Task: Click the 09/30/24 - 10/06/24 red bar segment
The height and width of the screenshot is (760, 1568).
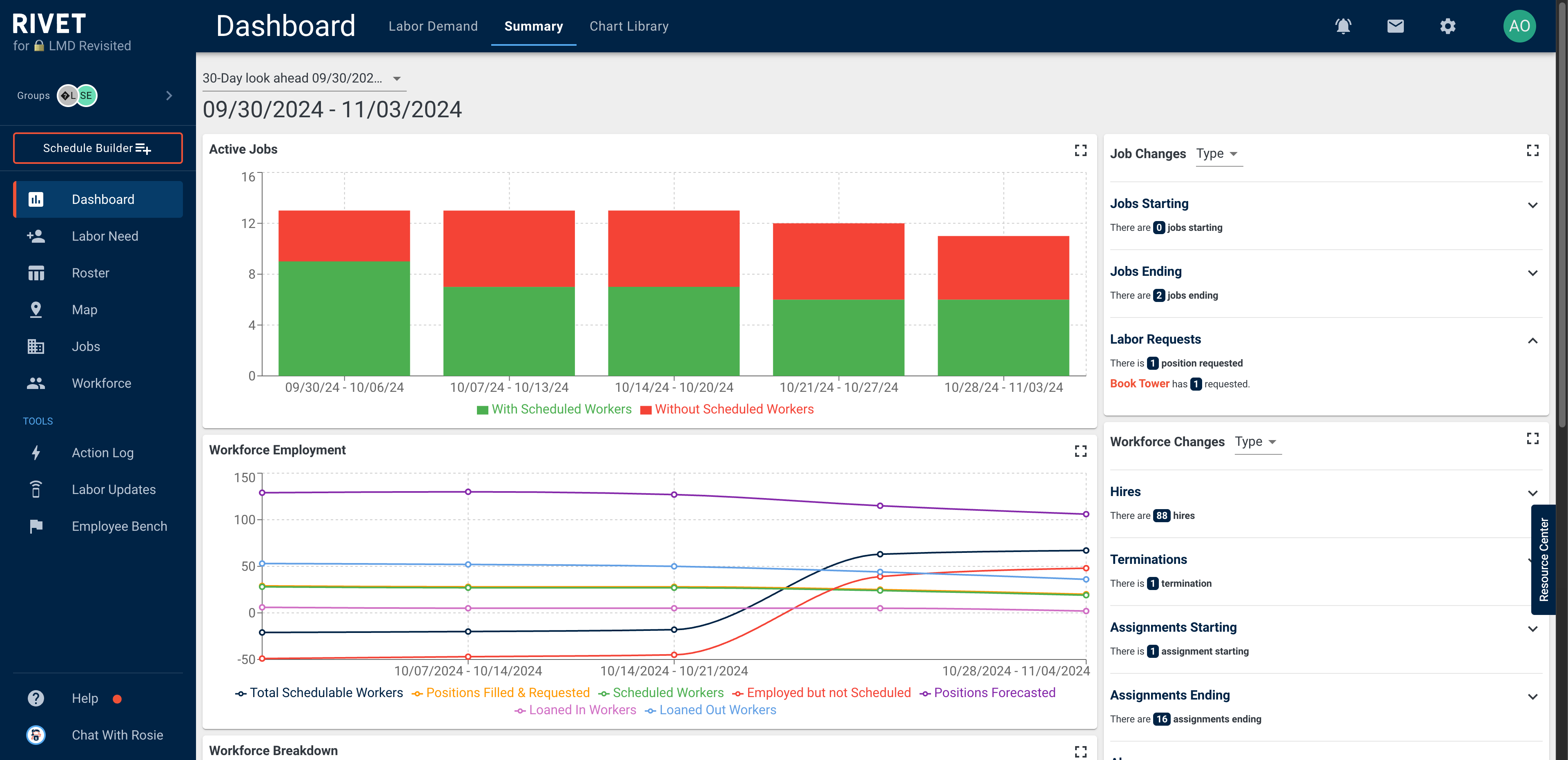Action: [x=344, y=236]
